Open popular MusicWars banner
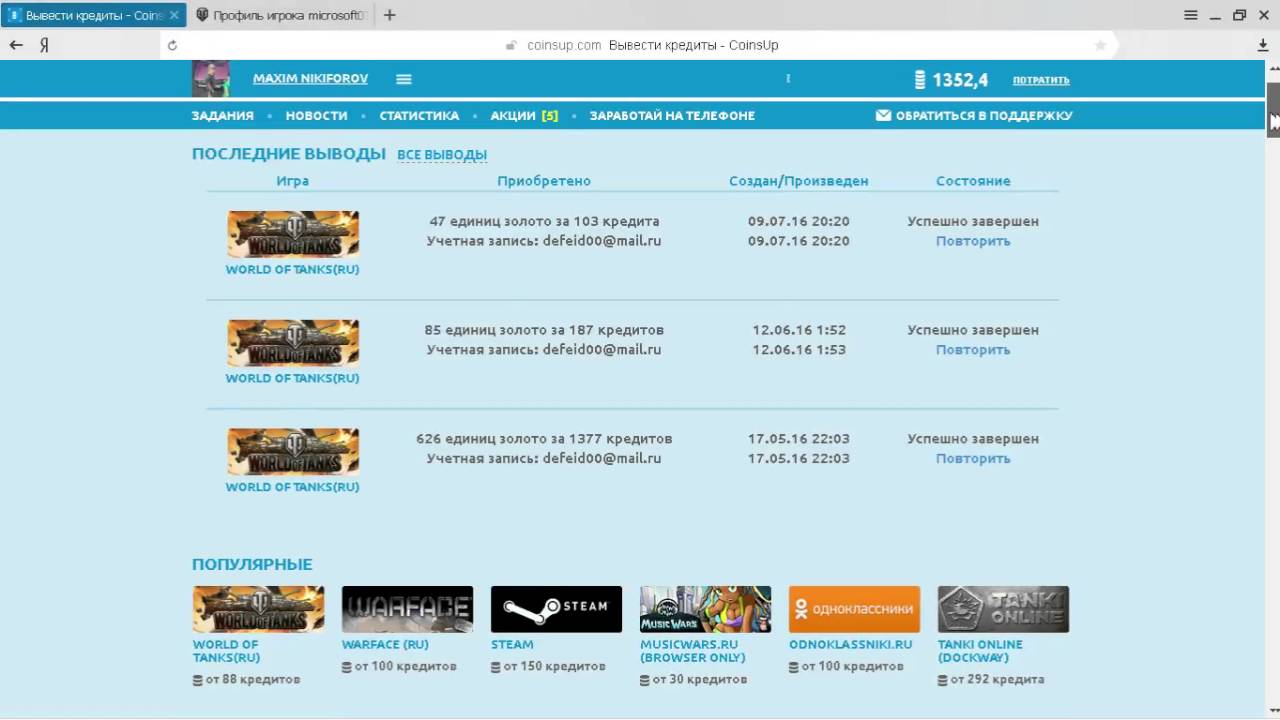Viewport: 1280px width, 720px height. point(705,609)
